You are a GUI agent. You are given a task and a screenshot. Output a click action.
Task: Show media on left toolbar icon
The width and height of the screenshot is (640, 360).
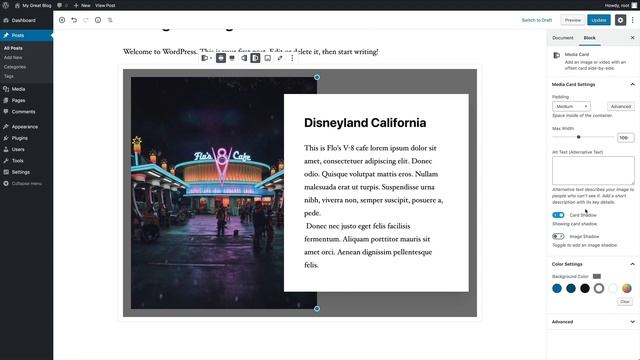coord(244,58)
